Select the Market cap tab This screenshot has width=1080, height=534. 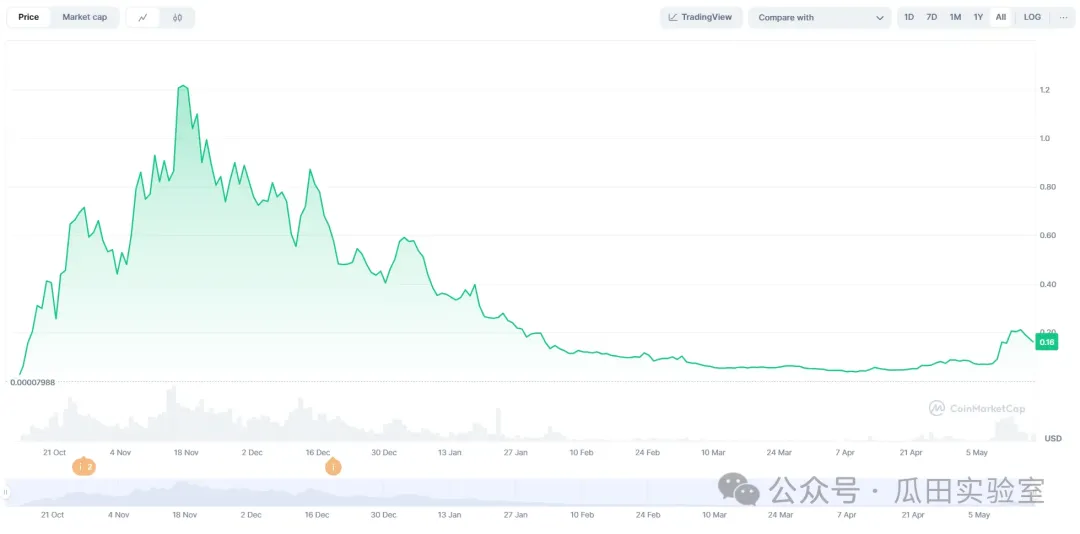(x=85, y=17)
